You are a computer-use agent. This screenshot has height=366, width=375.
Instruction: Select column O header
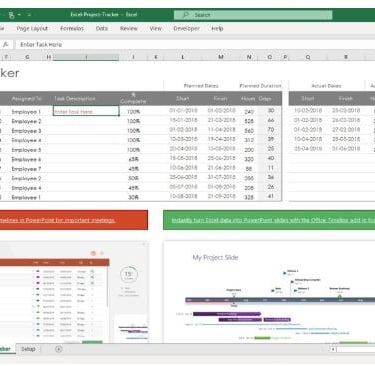(x=270, y=57)
